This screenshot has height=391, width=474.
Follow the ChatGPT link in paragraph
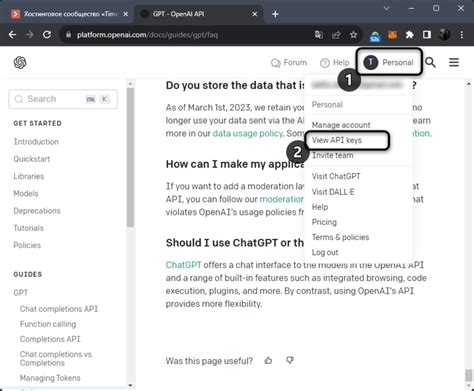pyautogui.click(x=183, y=265)
